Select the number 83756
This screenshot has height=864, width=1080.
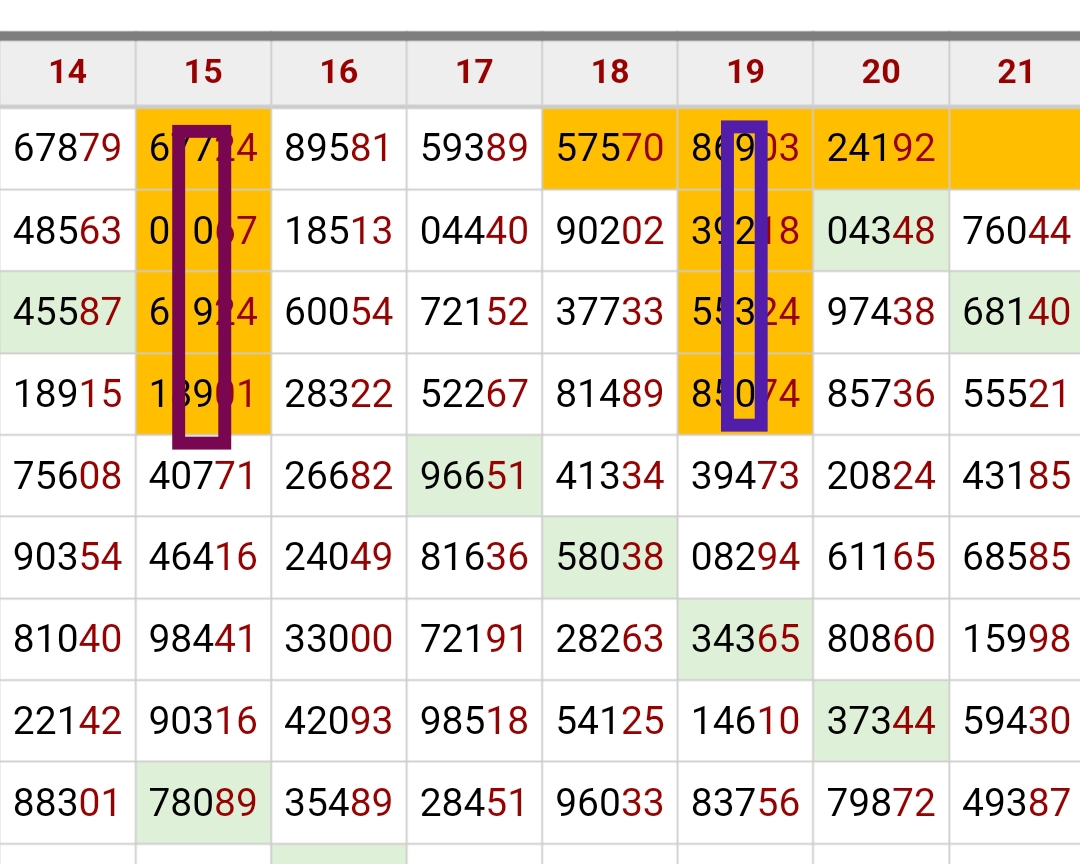(x=745, y=803)
